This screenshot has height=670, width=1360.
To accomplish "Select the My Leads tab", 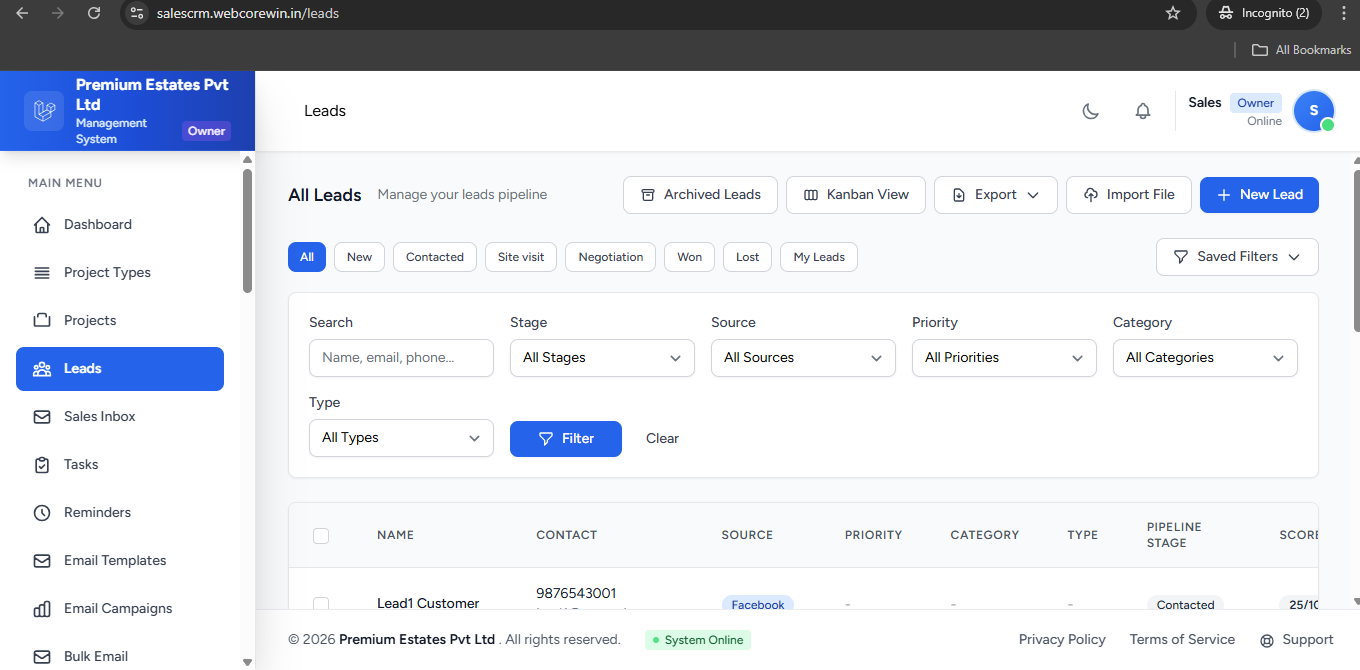I will pos(819,257).
